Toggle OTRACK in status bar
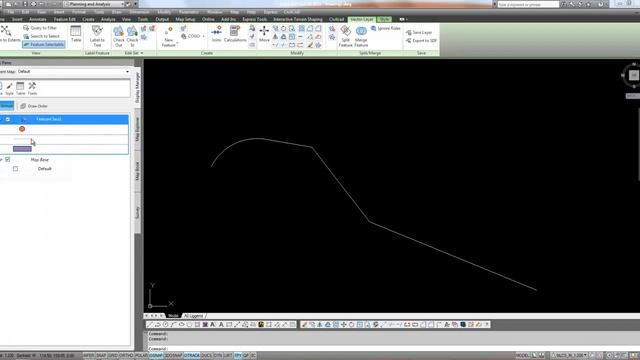 pos(192,356)
